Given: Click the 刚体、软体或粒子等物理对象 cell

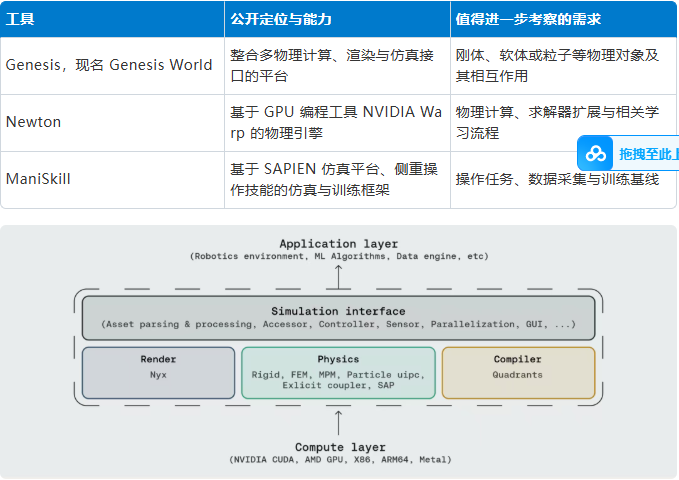Looking at the screenshot, I should 563,65.
